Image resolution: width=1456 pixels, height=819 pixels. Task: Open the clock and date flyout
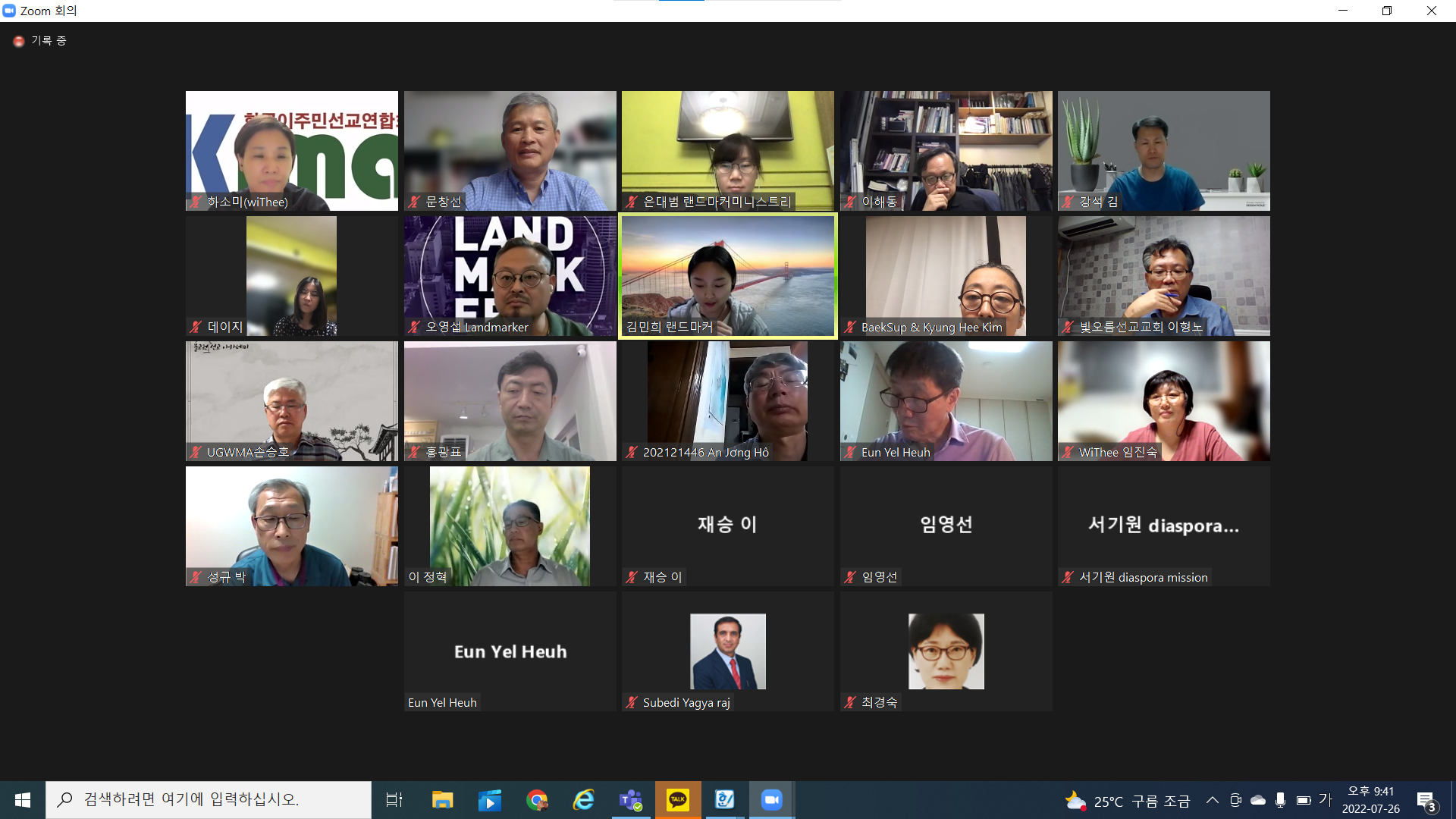1370,800
